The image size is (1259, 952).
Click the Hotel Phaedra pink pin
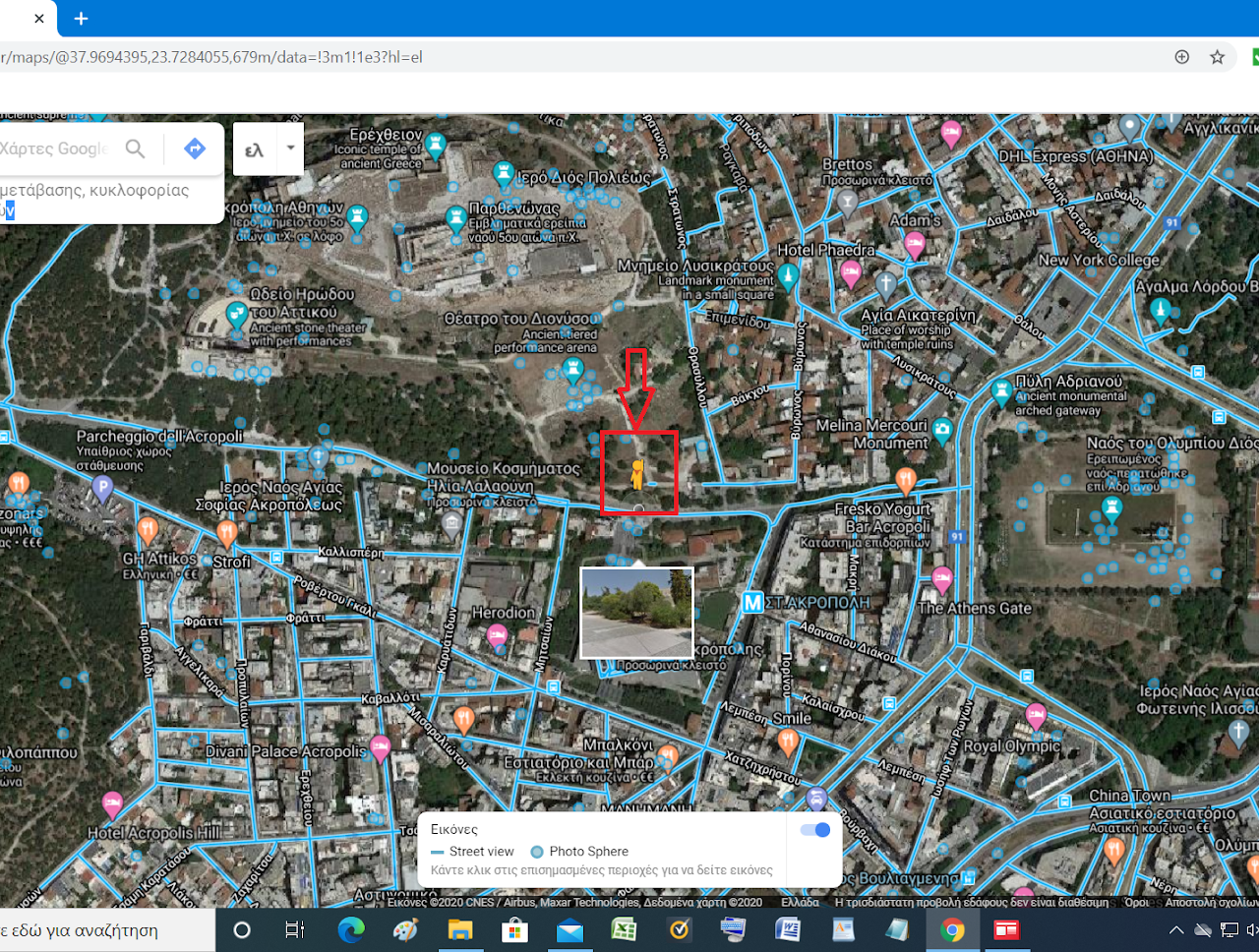(851, 273)
